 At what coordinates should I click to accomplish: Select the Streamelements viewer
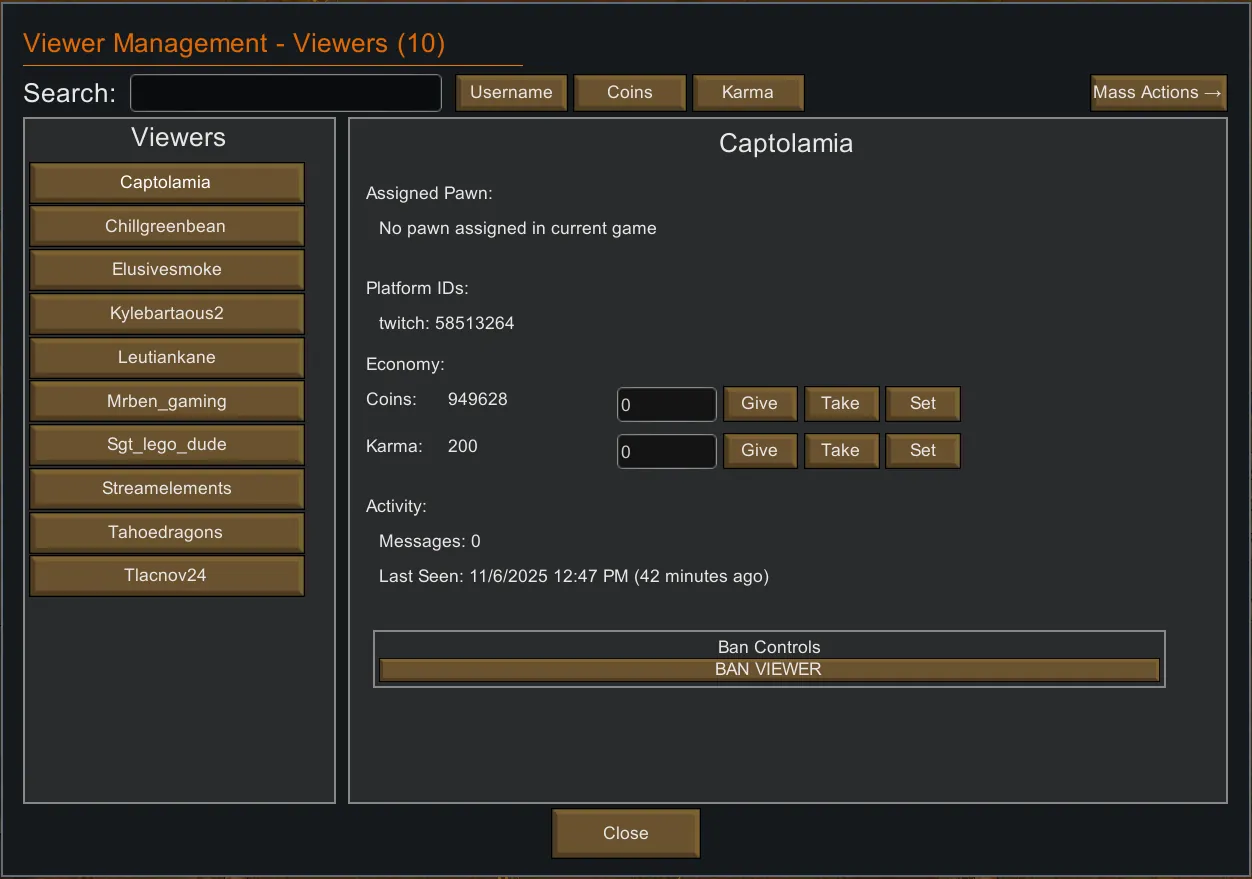tap(166, 489)
